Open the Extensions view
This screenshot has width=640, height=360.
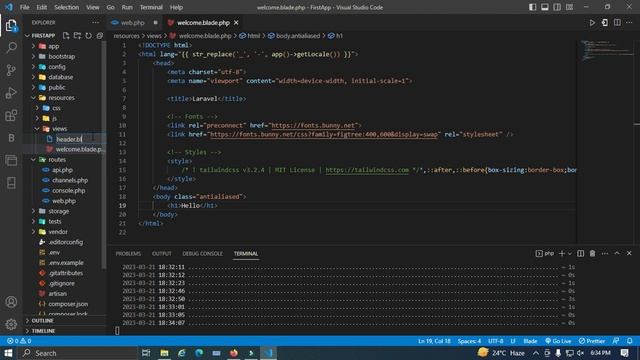pyautogui.click(x=11, y=116)
